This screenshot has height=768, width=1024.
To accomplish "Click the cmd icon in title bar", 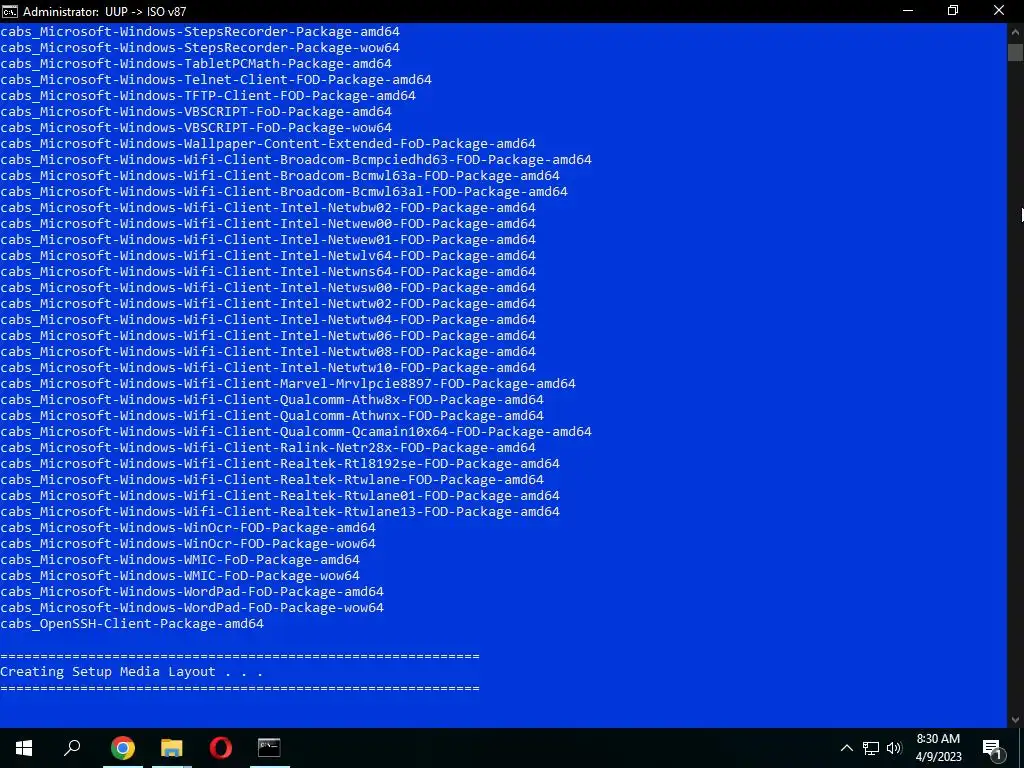I will coord(10,11).
